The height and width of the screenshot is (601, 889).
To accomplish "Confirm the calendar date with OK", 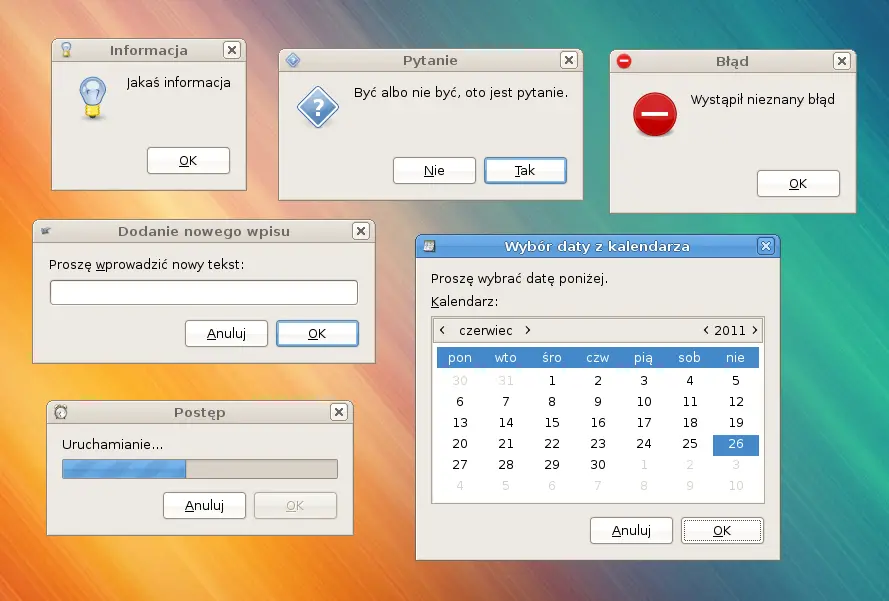I will pyautogui.click(x=722, y=531).
